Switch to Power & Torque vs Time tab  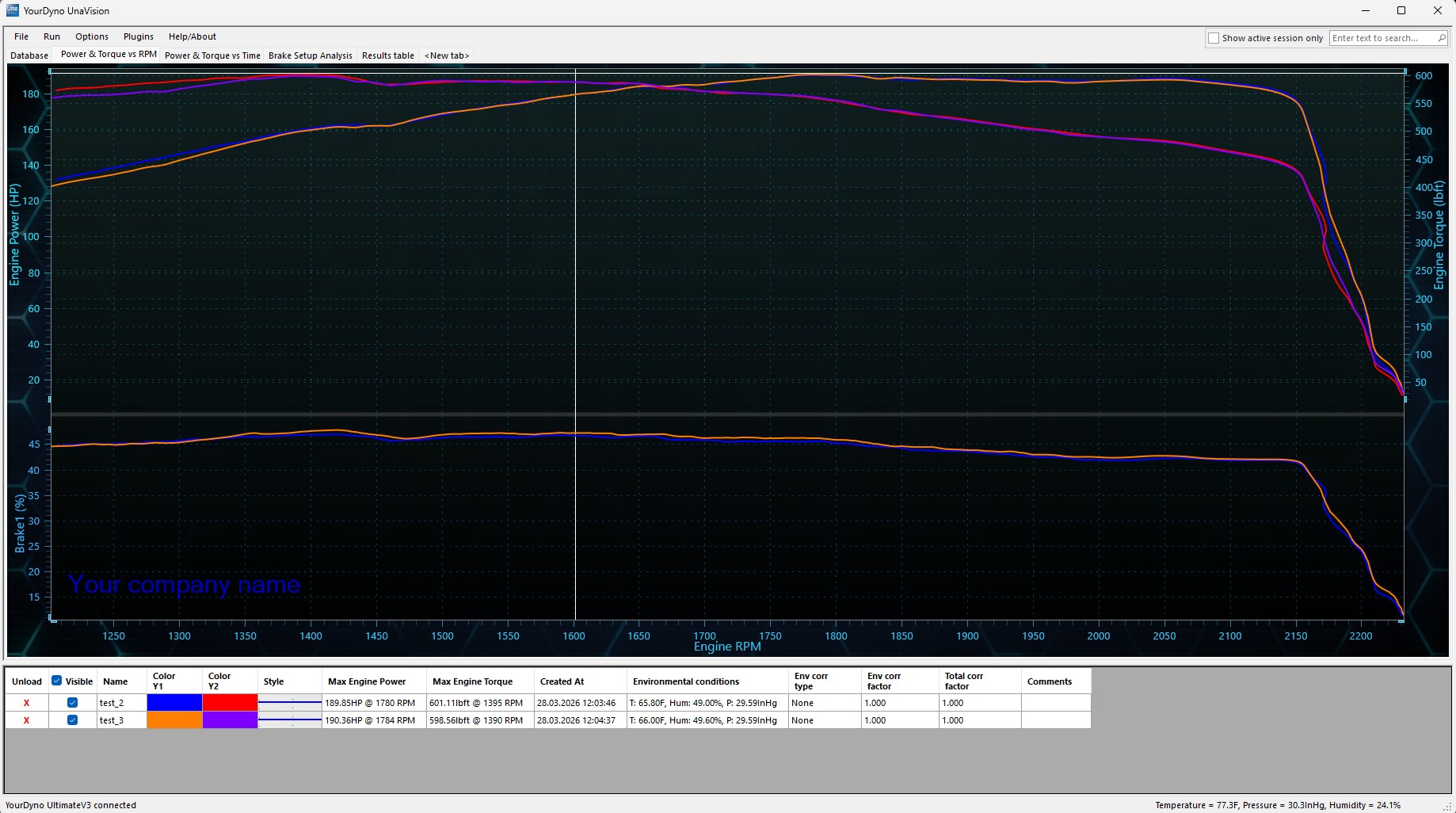pos(212,55)
